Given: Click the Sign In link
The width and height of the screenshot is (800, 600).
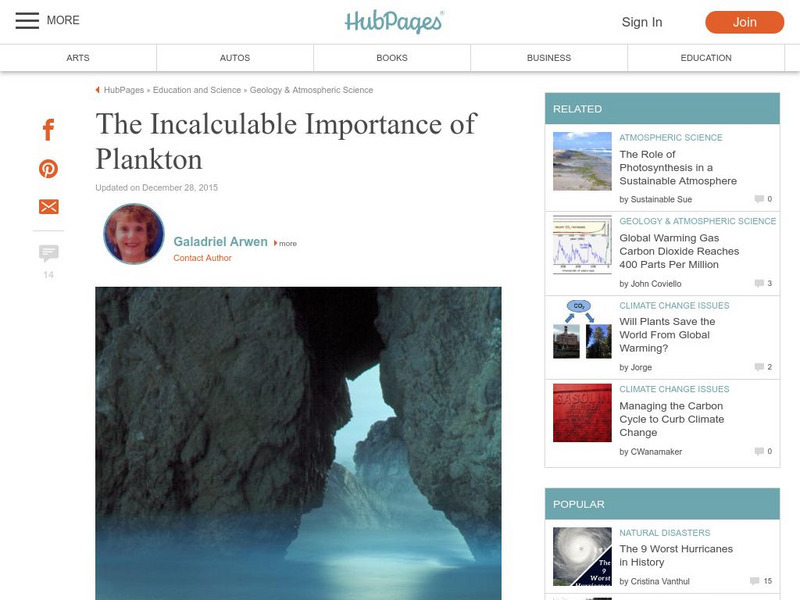Looking at the screenshot, I should pos(642,22).
